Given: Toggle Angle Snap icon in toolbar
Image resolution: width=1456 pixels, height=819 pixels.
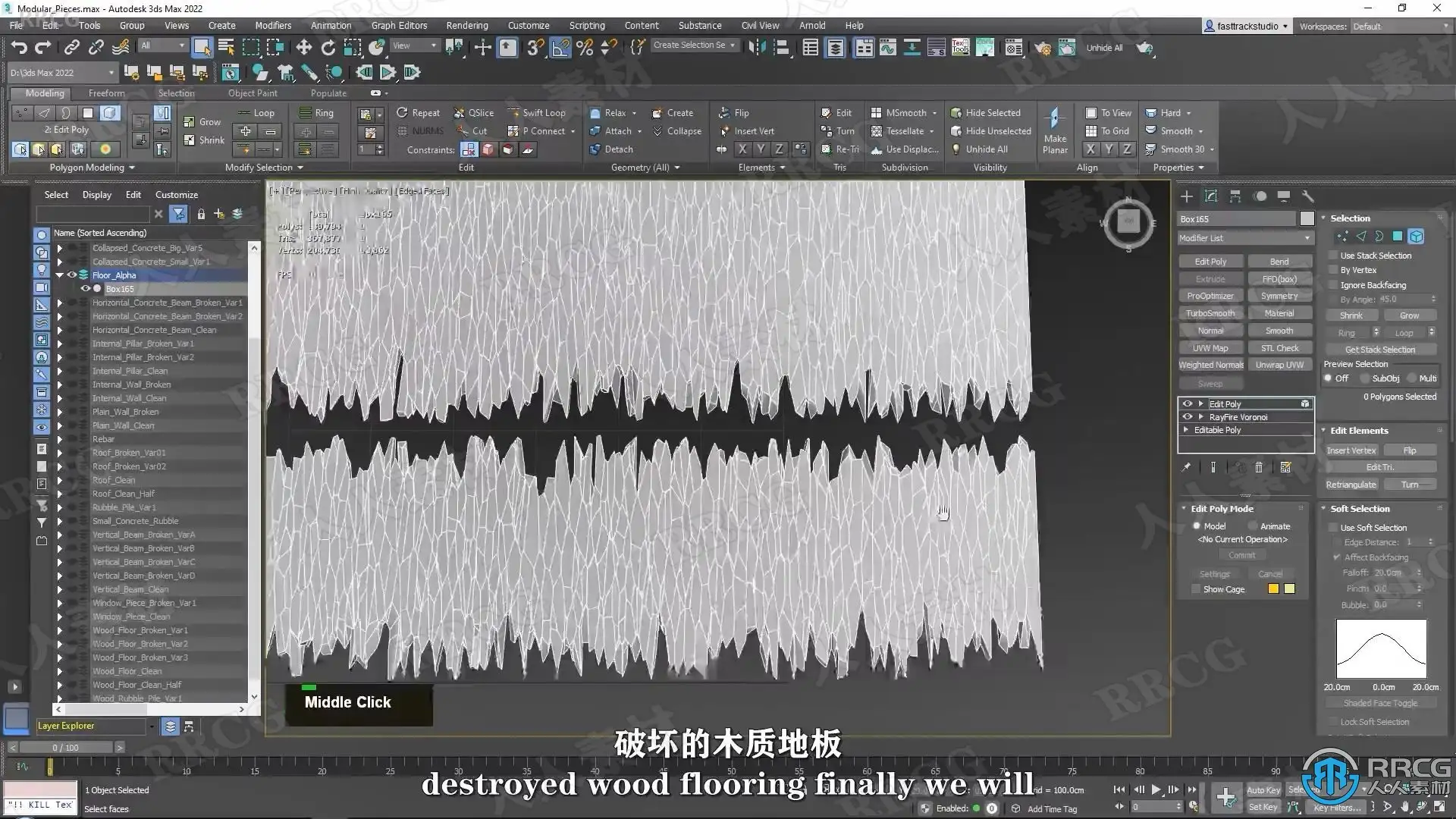Looking at the screenshot, I should point(560,48).
